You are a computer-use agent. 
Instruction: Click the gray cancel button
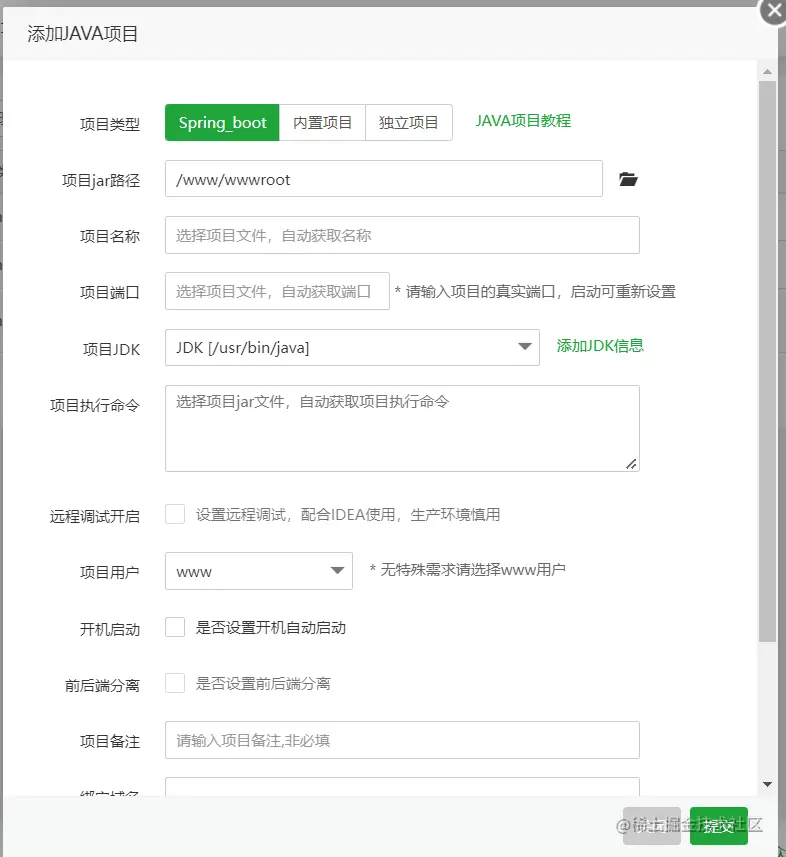[x=652, y=826]
